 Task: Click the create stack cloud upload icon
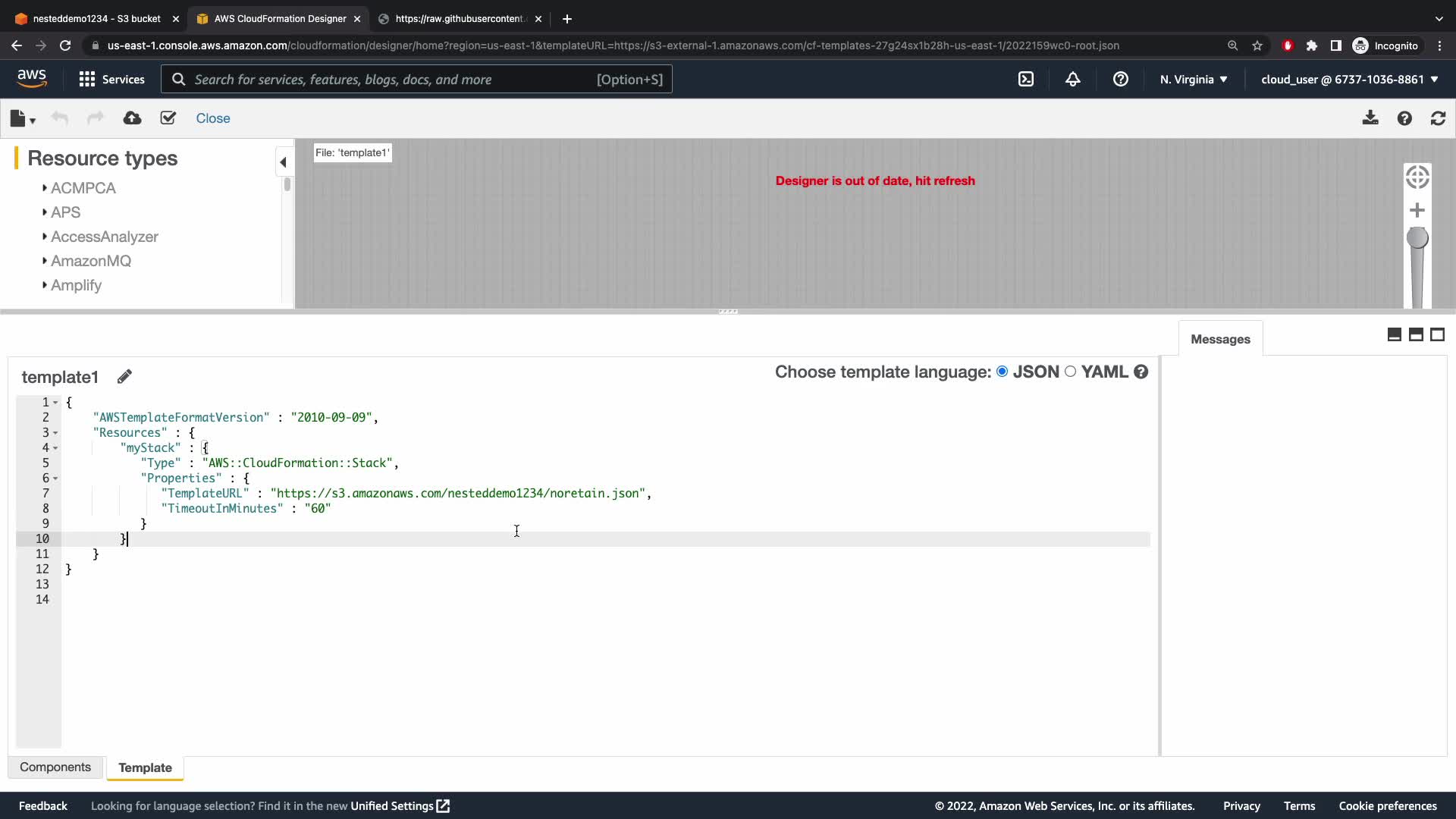coord(132,118)
